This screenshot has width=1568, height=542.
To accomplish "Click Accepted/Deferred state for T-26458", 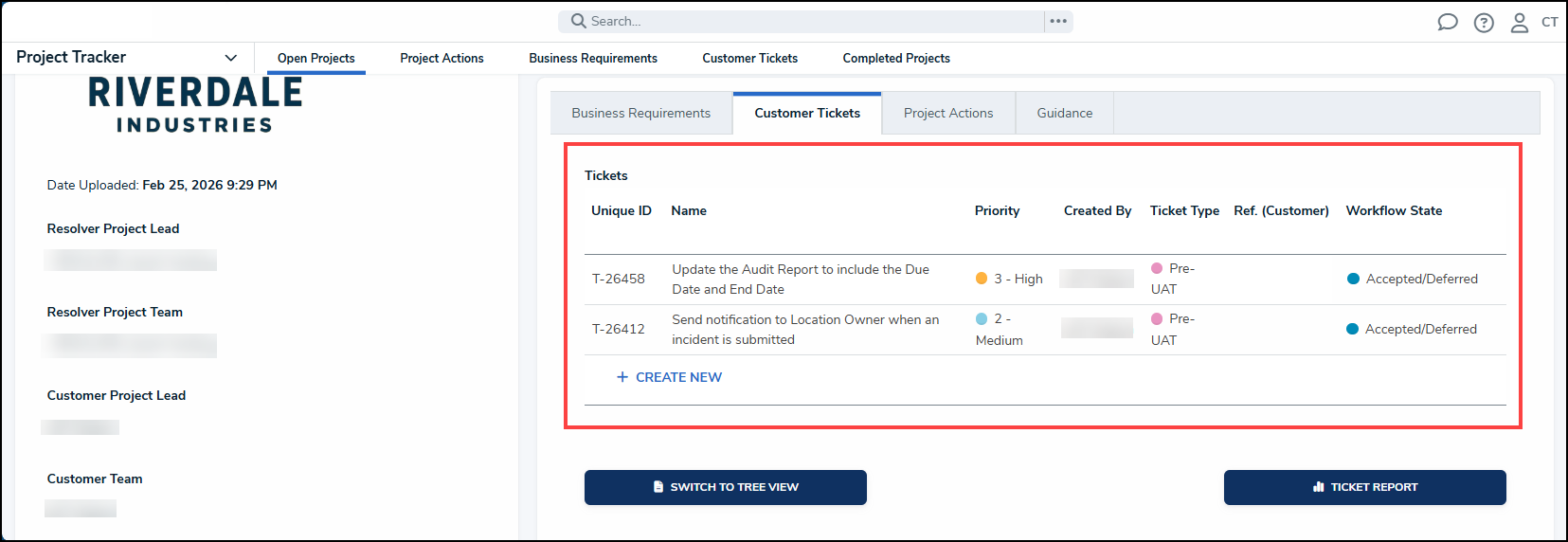I will click(1413, 279).
